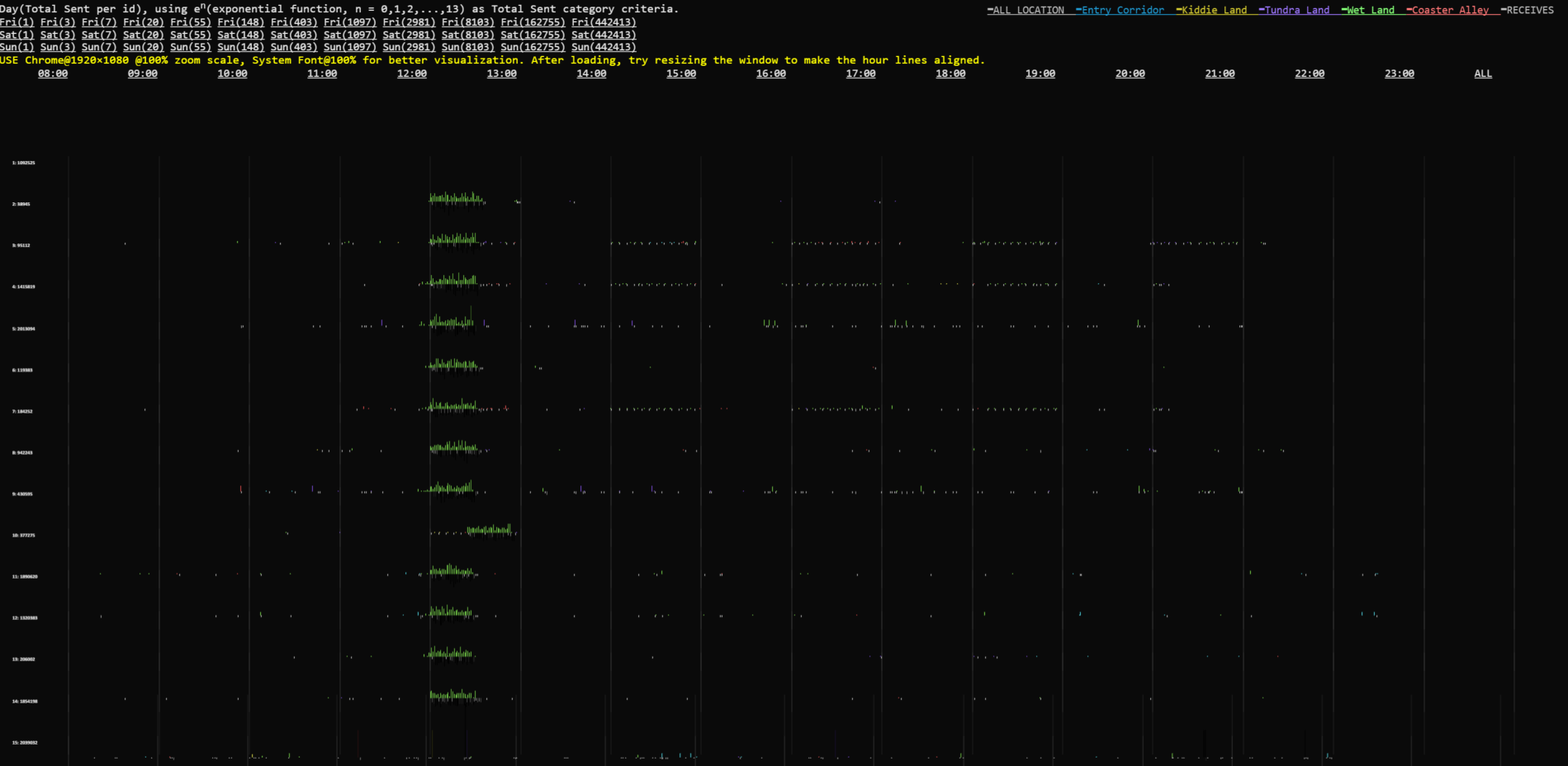Go to the 13:00 hour link
The width and height of the screenshot is (1568, 766).
click(x=502, y=73)
